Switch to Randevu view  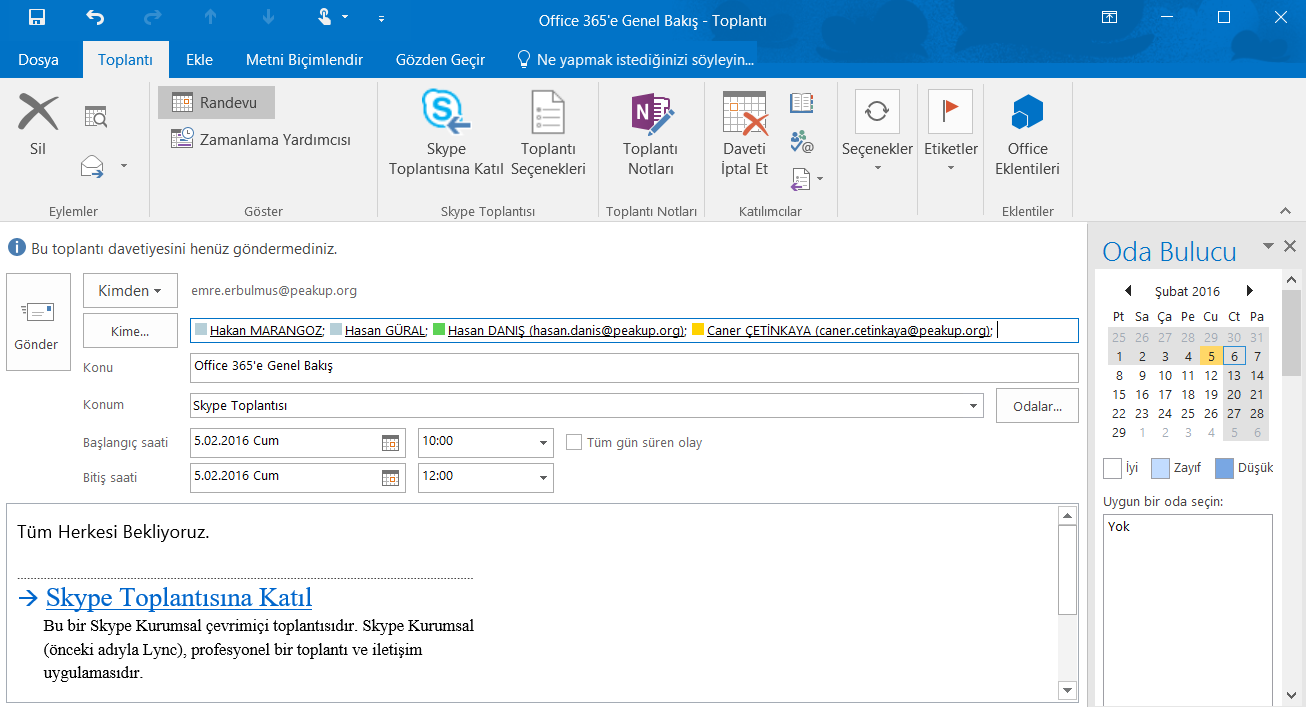click(x=216, y=103)
